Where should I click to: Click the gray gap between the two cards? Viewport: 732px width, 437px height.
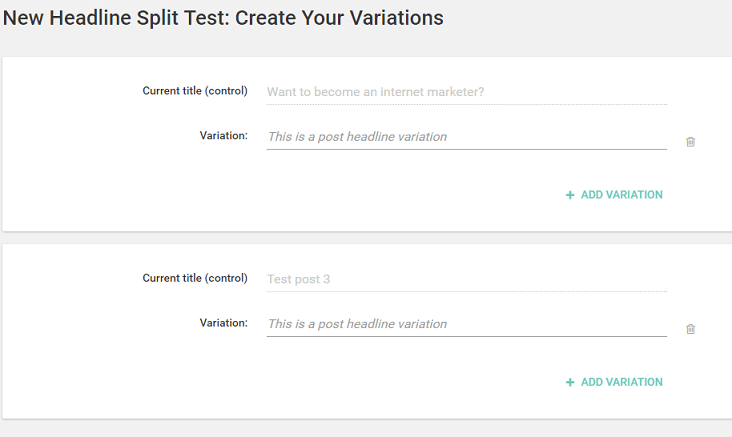pyautogui.click(x=366, y=238)
